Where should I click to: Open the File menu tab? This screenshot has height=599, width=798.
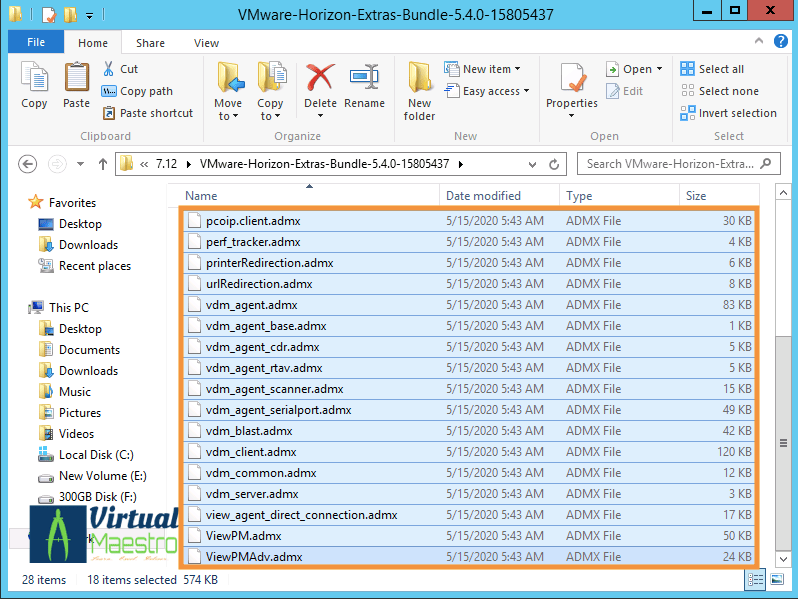click(x=36, y=43)
